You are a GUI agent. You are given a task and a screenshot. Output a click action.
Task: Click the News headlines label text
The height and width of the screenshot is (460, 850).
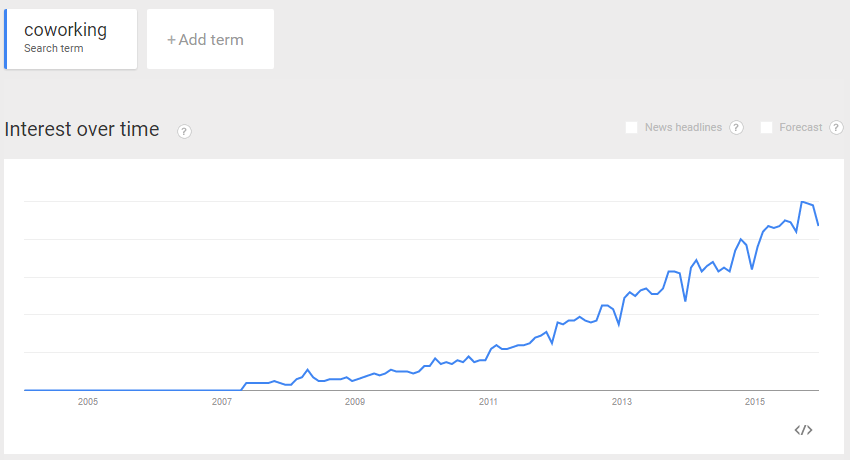point(683,127)
